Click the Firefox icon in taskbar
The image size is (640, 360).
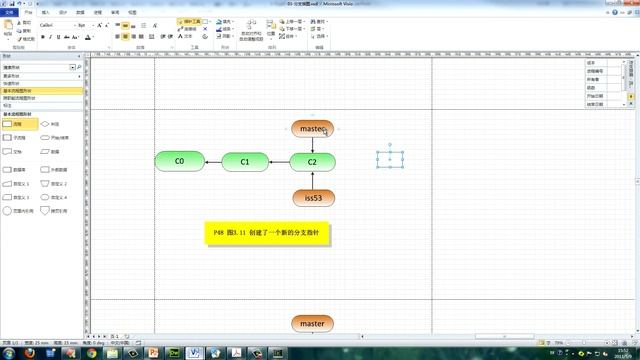[x=30, y=353]
